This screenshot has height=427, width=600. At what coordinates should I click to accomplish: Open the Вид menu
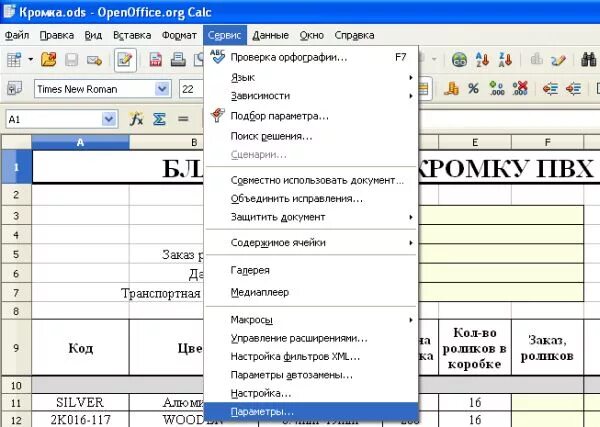[x=93, y=35]
